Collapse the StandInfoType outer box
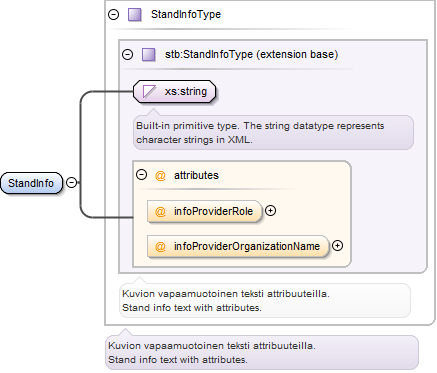 (x=114, y=14)
